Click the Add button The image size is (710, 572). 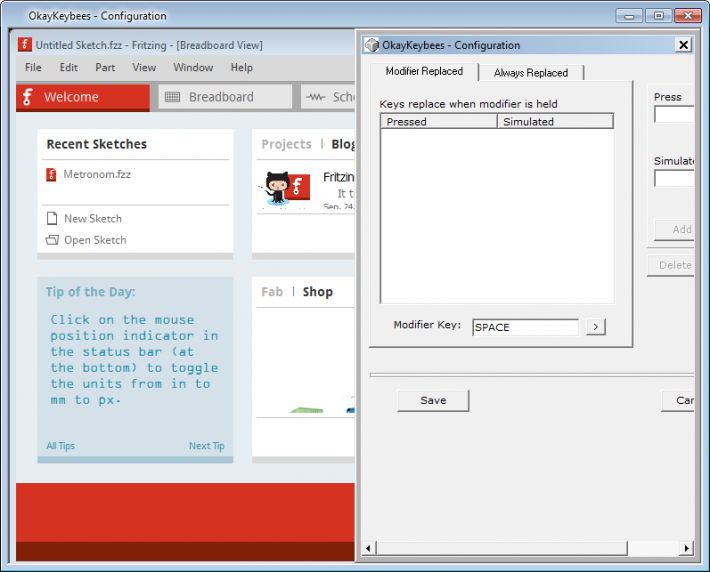tap(675, 230)
